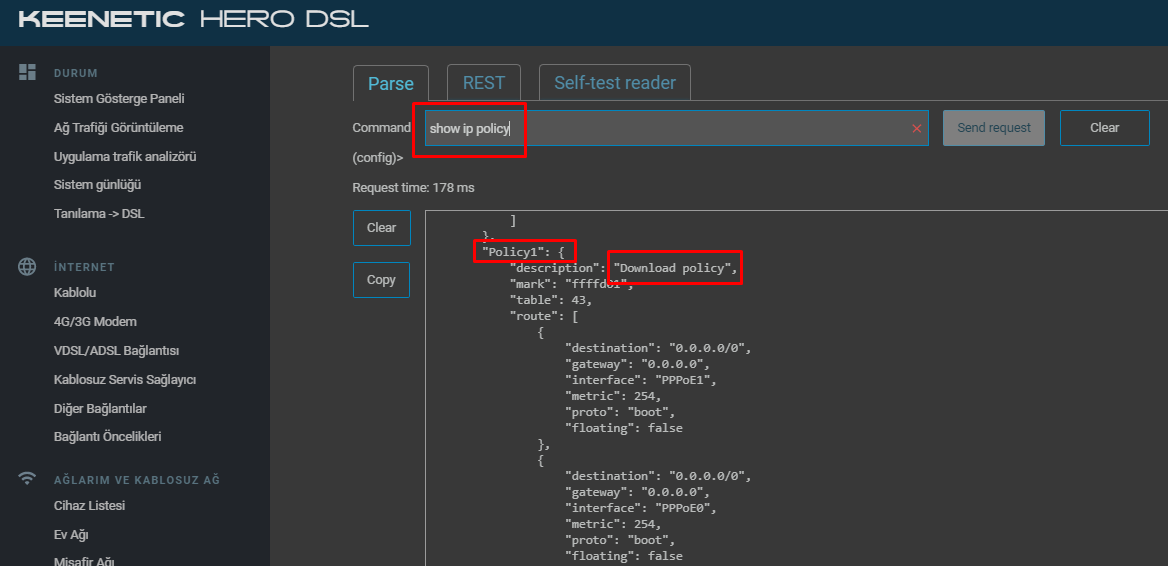Open Diğer Bağlantılar
The width and height of the screenshot is (1168, 566).
[100, 409]
